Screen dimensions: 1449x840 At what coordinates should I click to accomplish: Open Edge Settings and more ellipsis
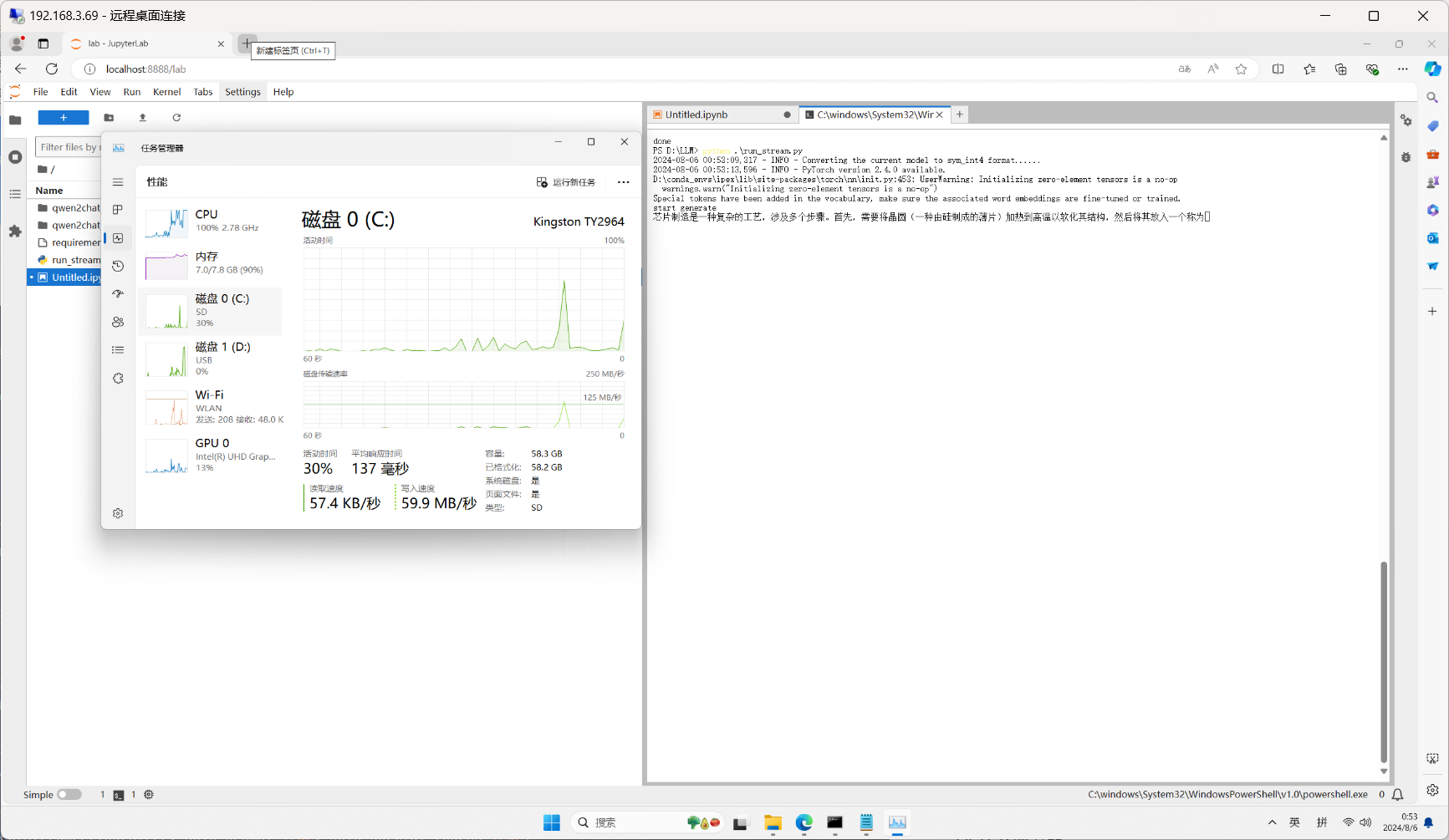click(1403, 69)
